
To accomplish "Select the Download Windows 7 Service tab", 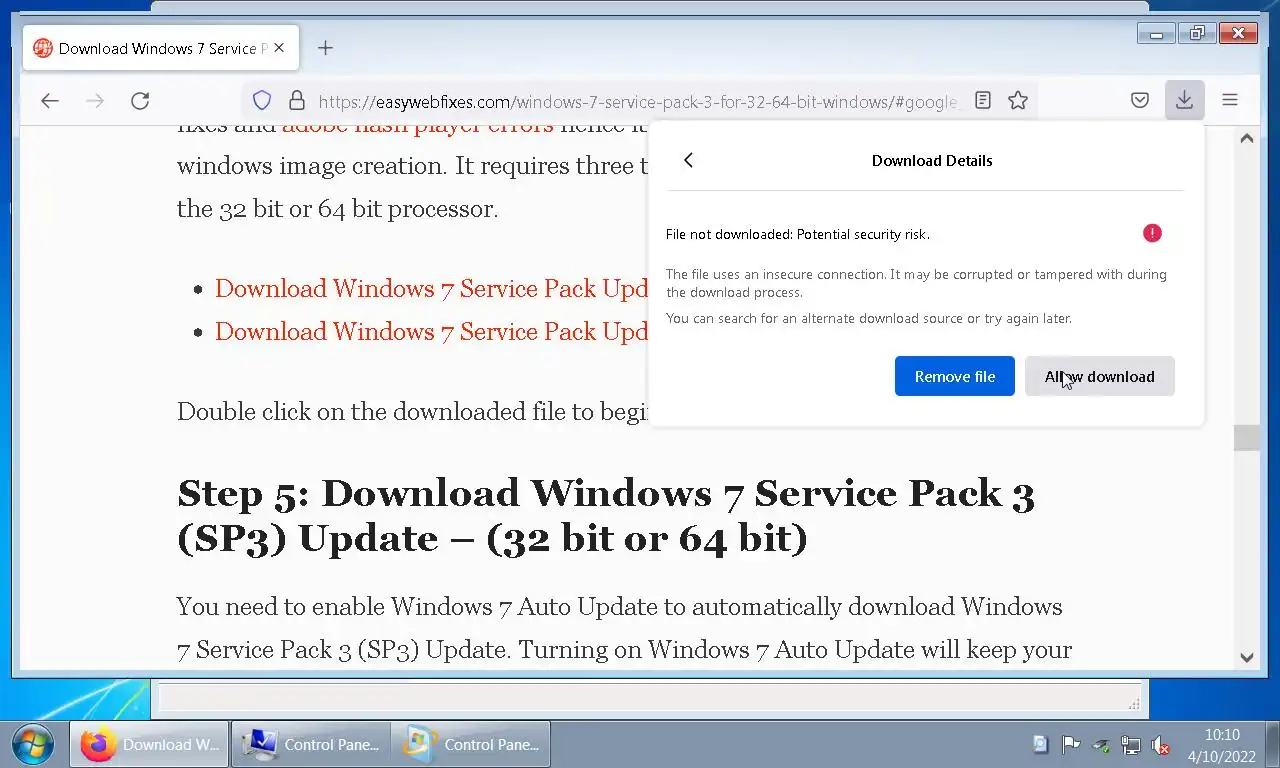I will (161, 48).
